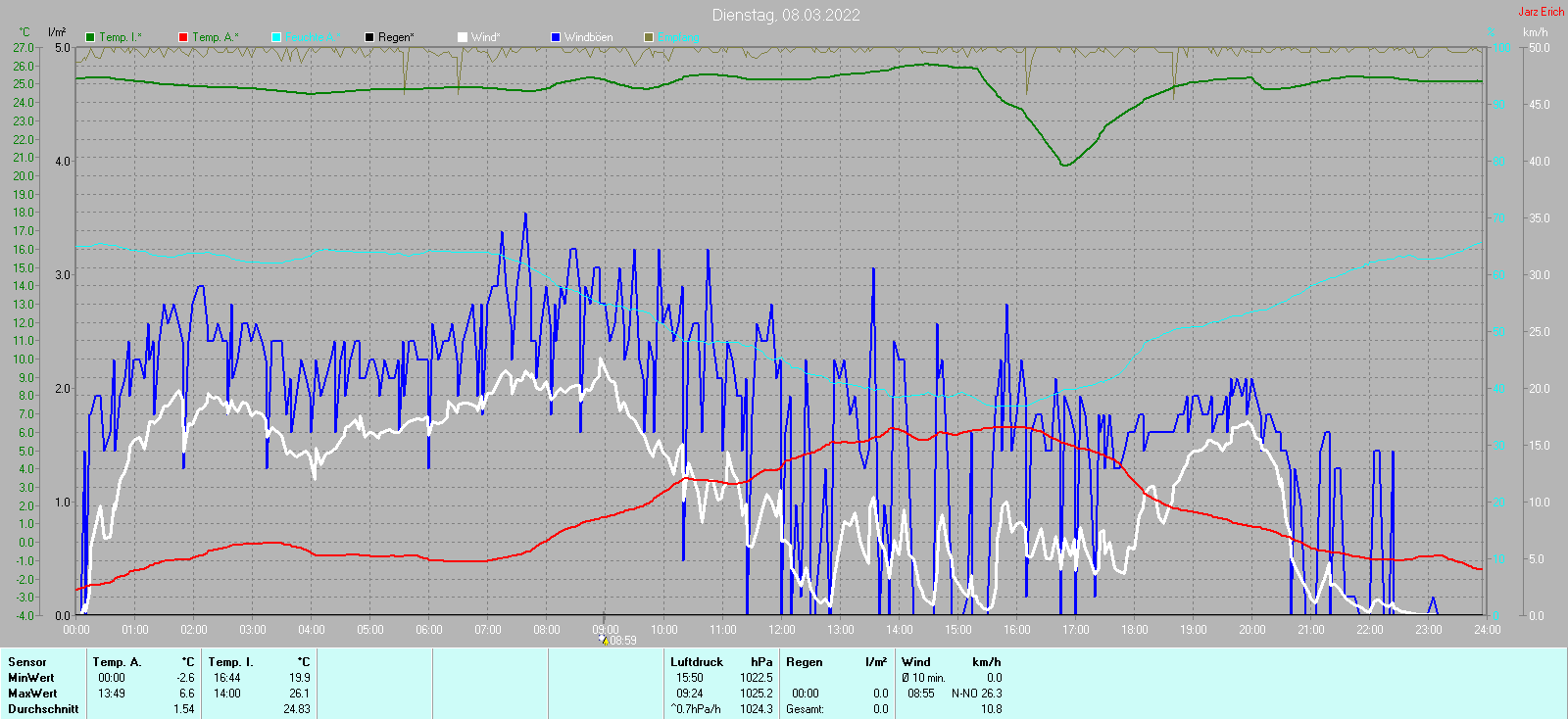Click the 06:00 tick on the time axis
Image resolution: width=1568 pixels, height=719 pixels.
click(429, 629)
